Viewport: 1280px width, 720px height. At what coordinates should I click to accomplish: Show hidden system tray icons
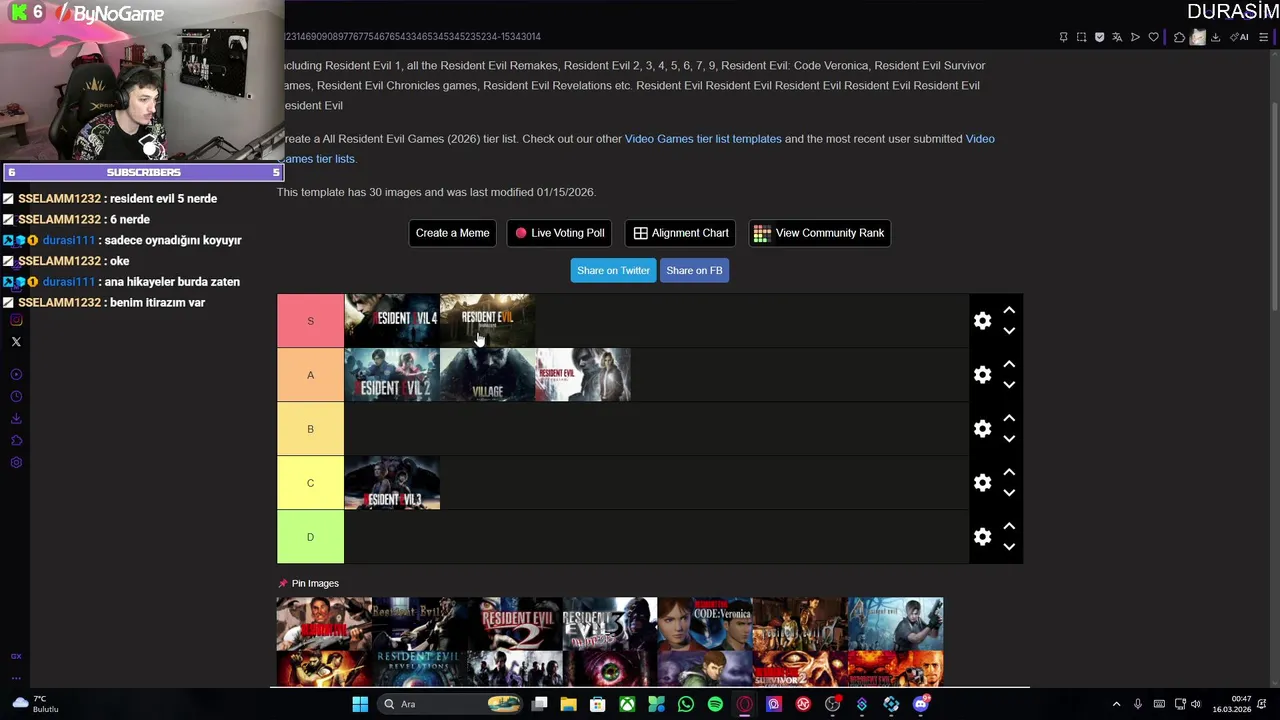tap(1116, 704)
